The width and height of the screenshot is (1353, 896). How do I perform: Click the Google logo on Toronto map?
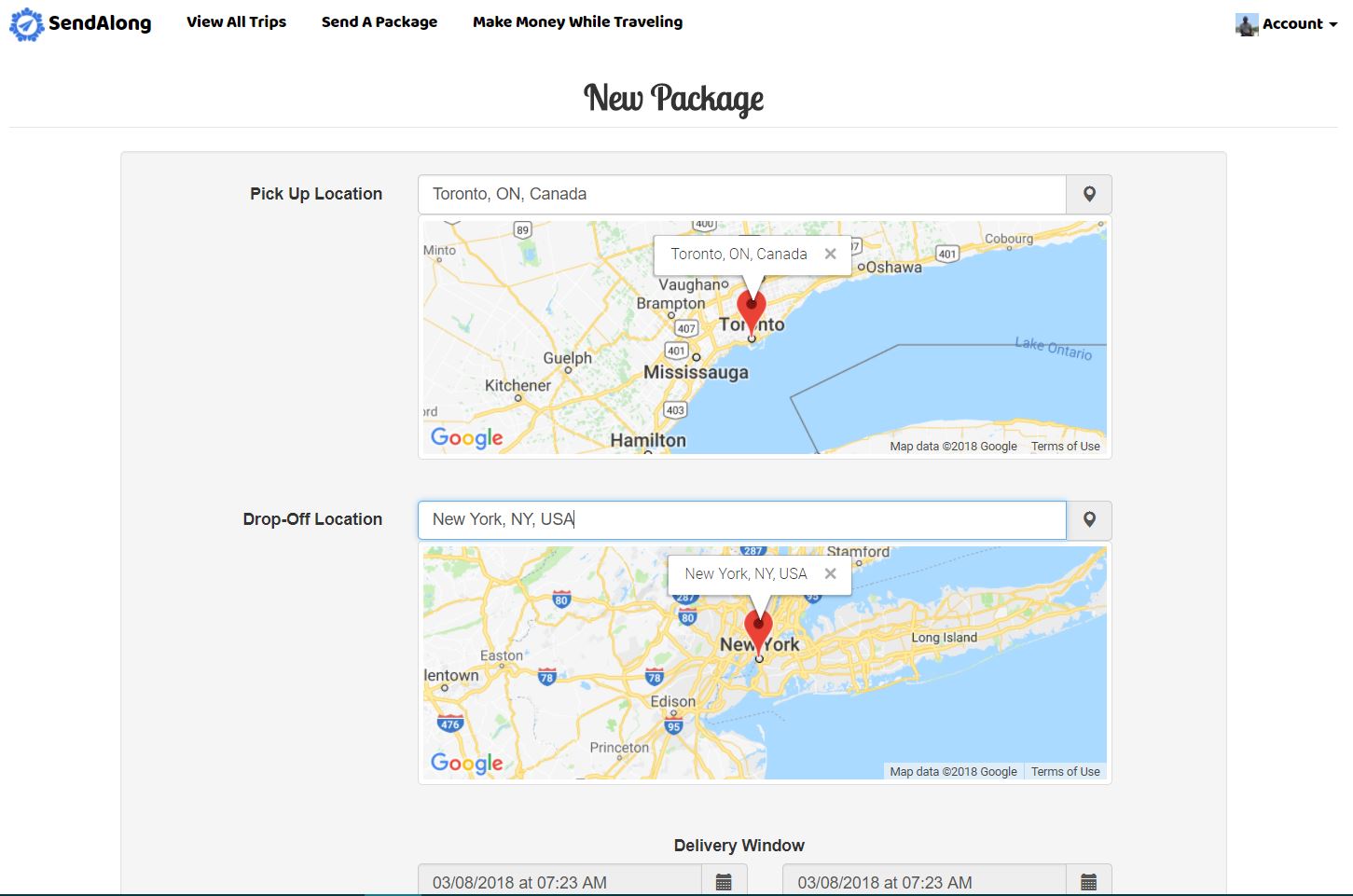click(x=466, y=438)
